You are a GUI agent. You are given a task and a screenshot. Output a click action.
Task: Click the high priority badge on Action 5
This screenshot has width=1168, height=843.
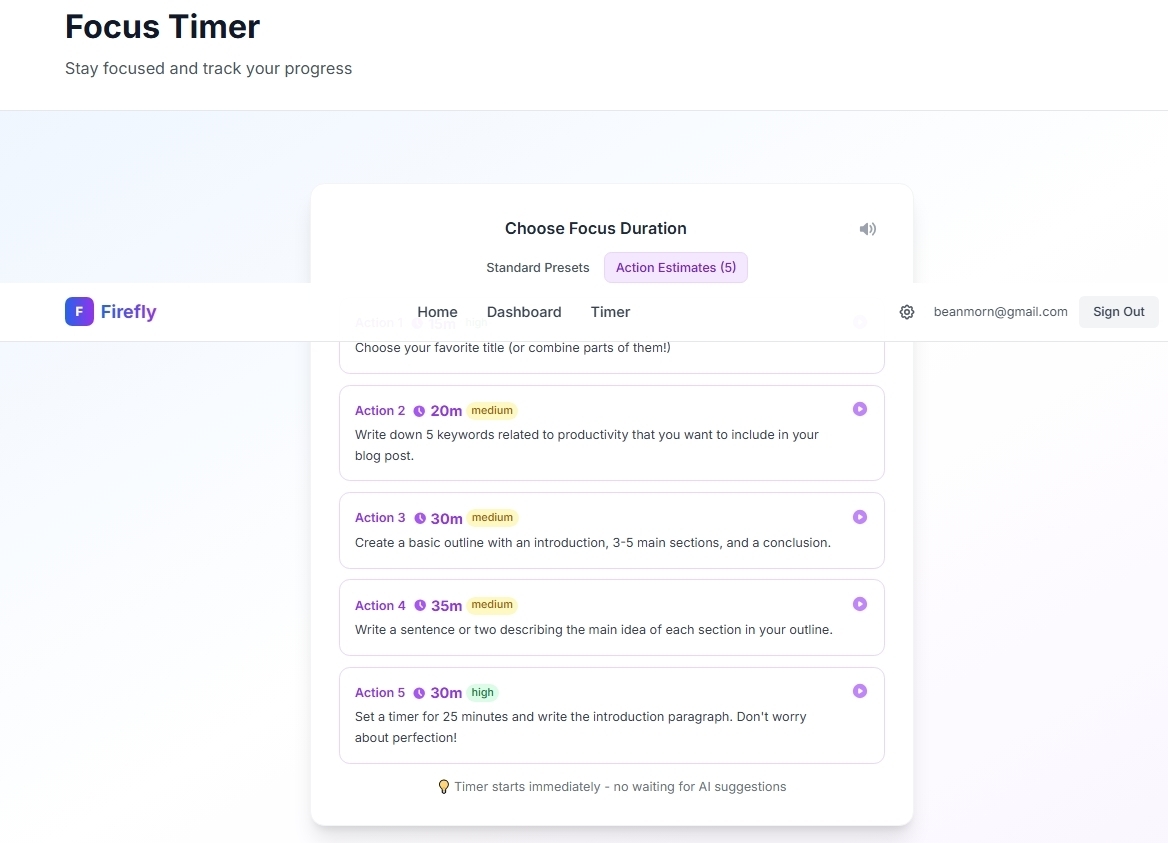[482, 692]
